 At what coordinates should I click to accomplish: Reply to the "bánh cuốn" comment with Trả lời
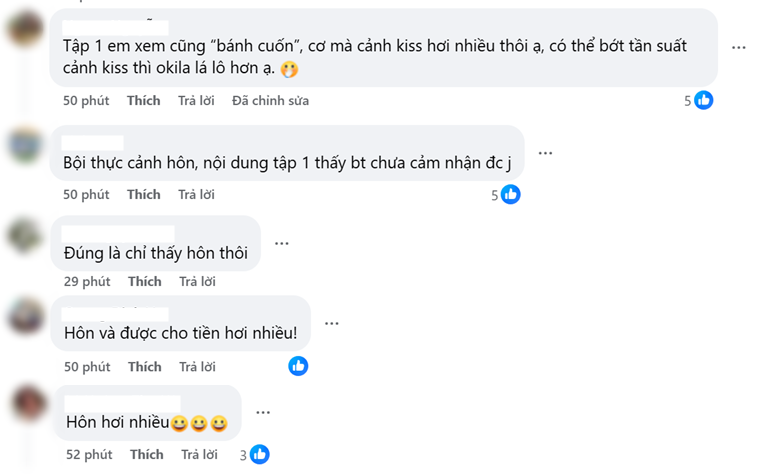(196, 101)
